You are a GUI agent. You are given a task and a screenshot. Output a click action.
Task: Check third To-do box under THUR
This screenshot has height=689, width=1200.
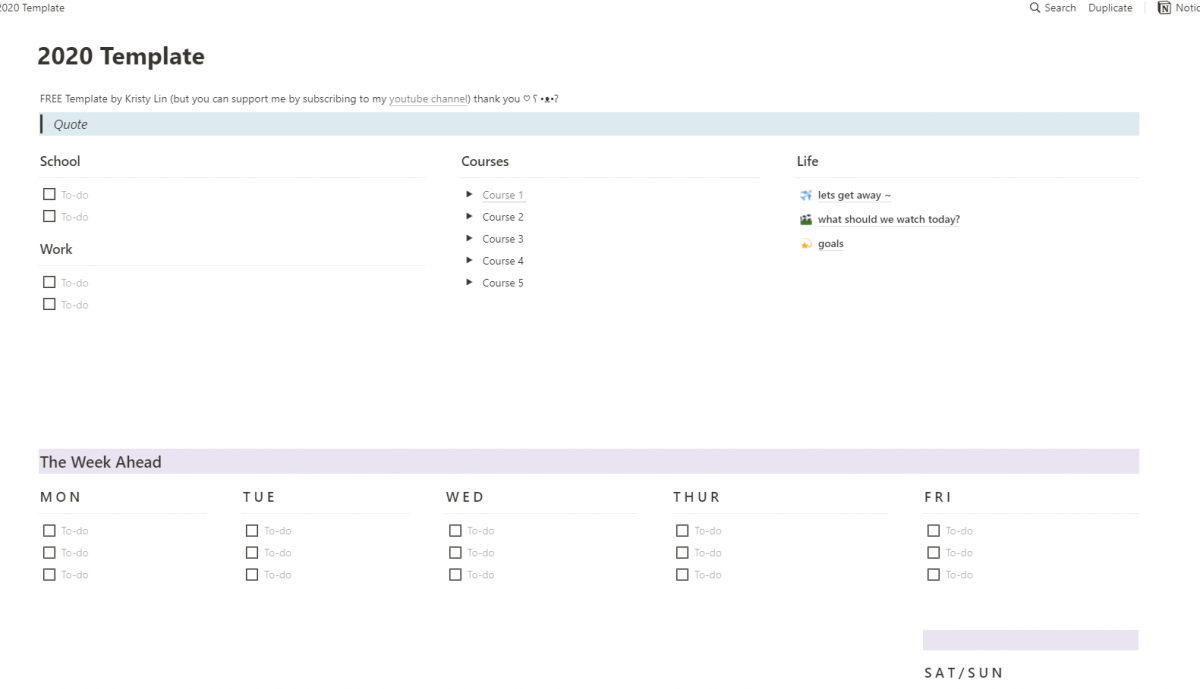[x=682, y=574]
